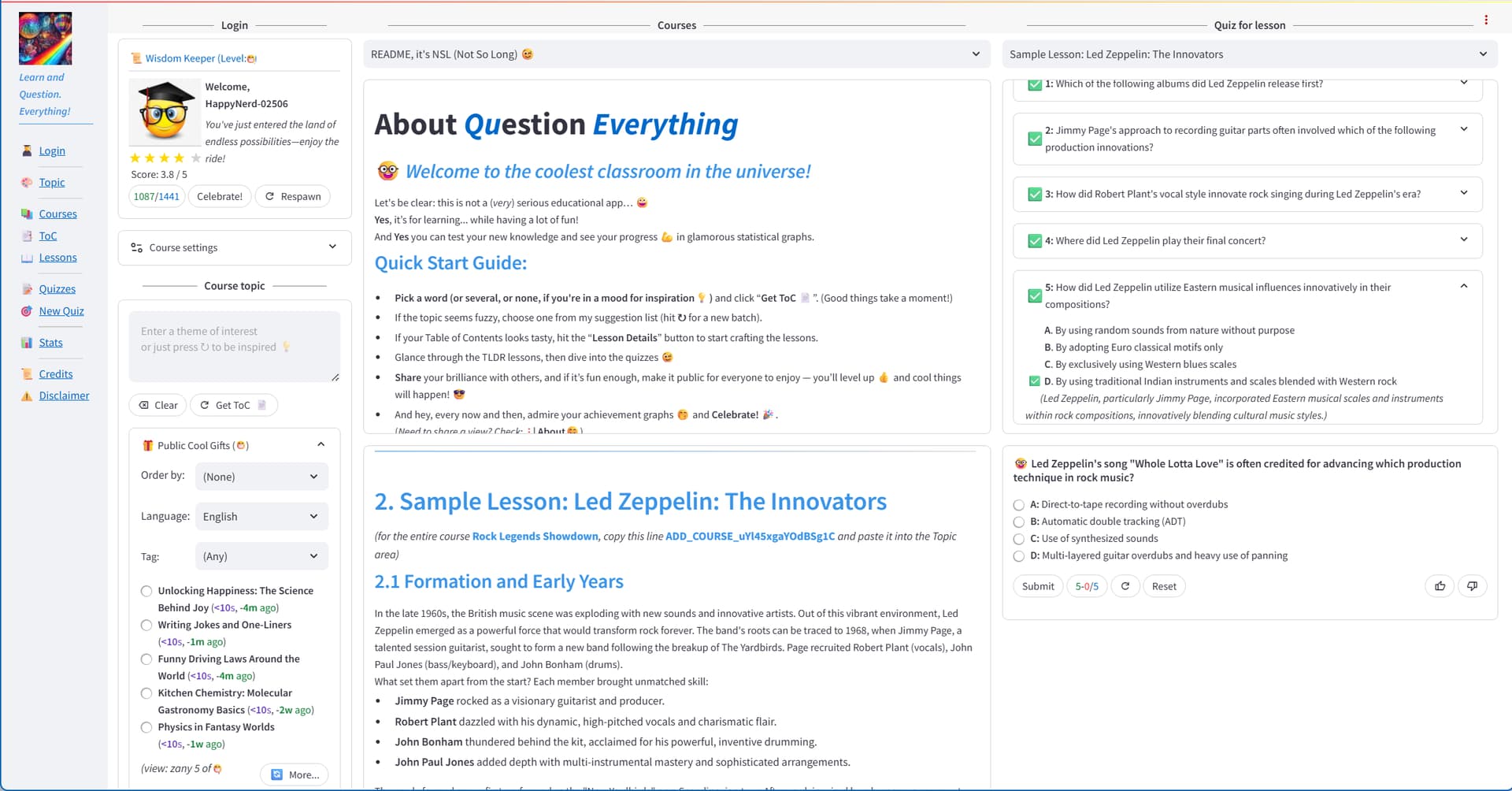1512x791 pixels.
Task: Expand the Course settings panel
Action: [235, 247]
